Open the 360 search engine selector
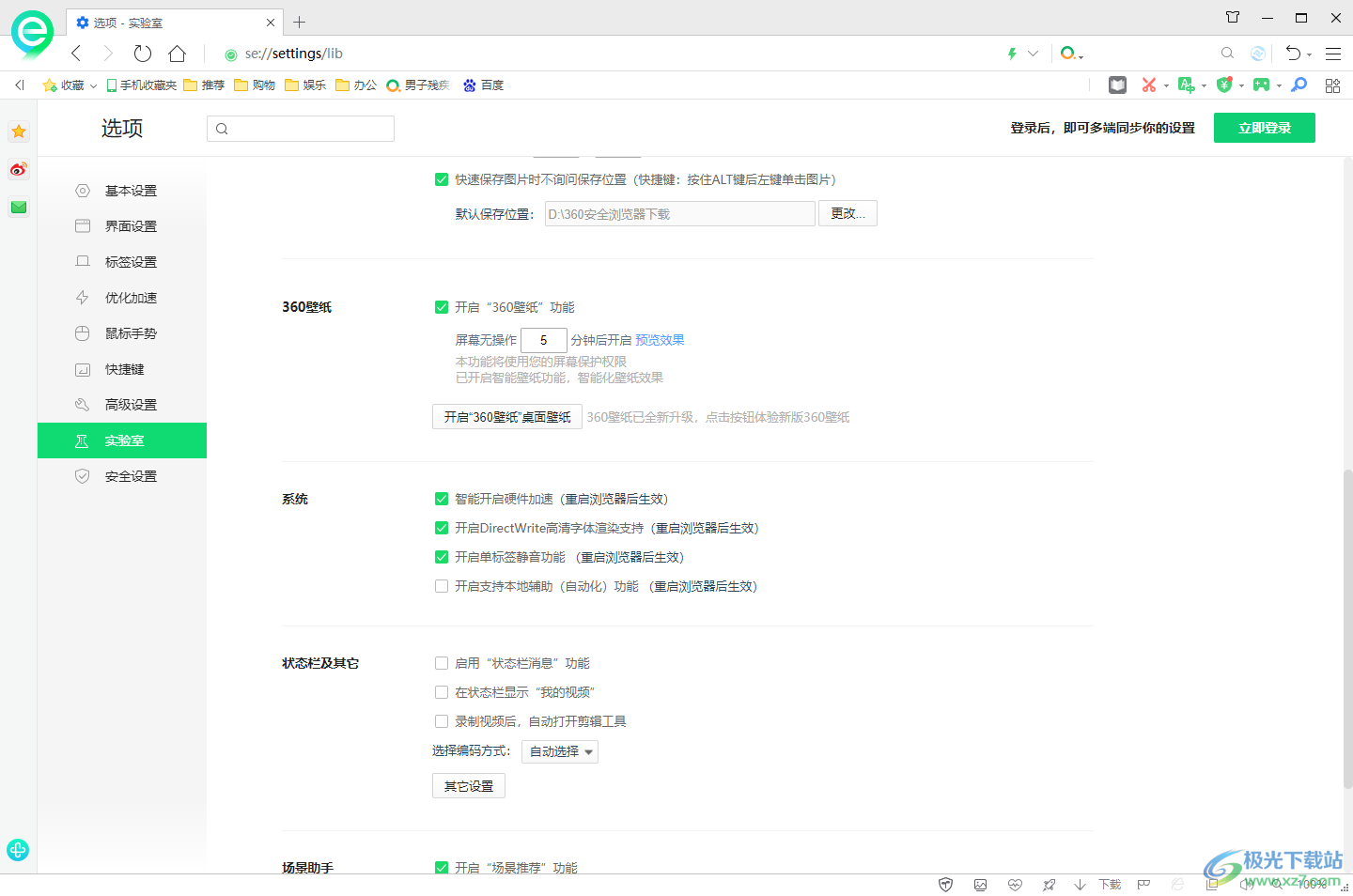 (x=1071, y=54)
